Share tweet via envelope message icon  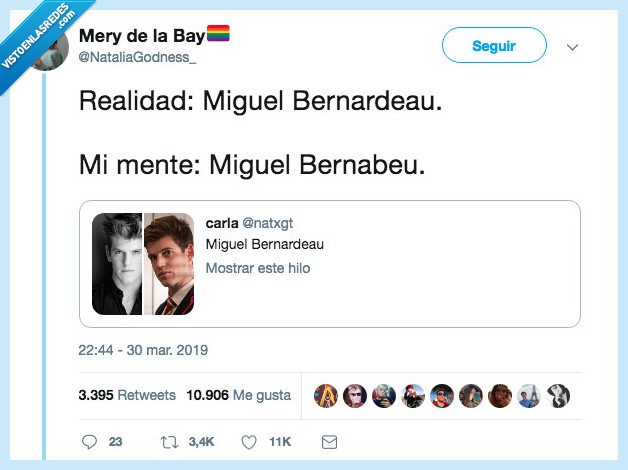point(329,441)
